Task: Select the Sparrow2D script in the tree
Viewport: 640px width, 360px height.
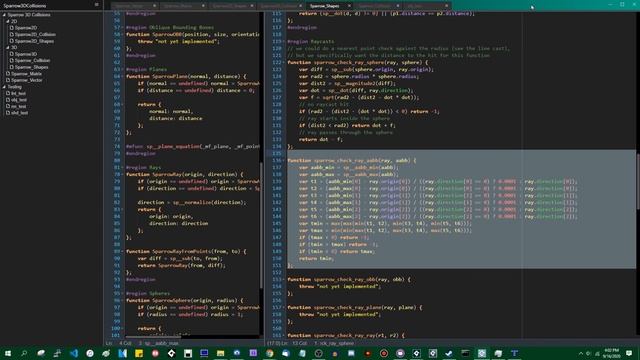Action: click(x=26, y=28)
